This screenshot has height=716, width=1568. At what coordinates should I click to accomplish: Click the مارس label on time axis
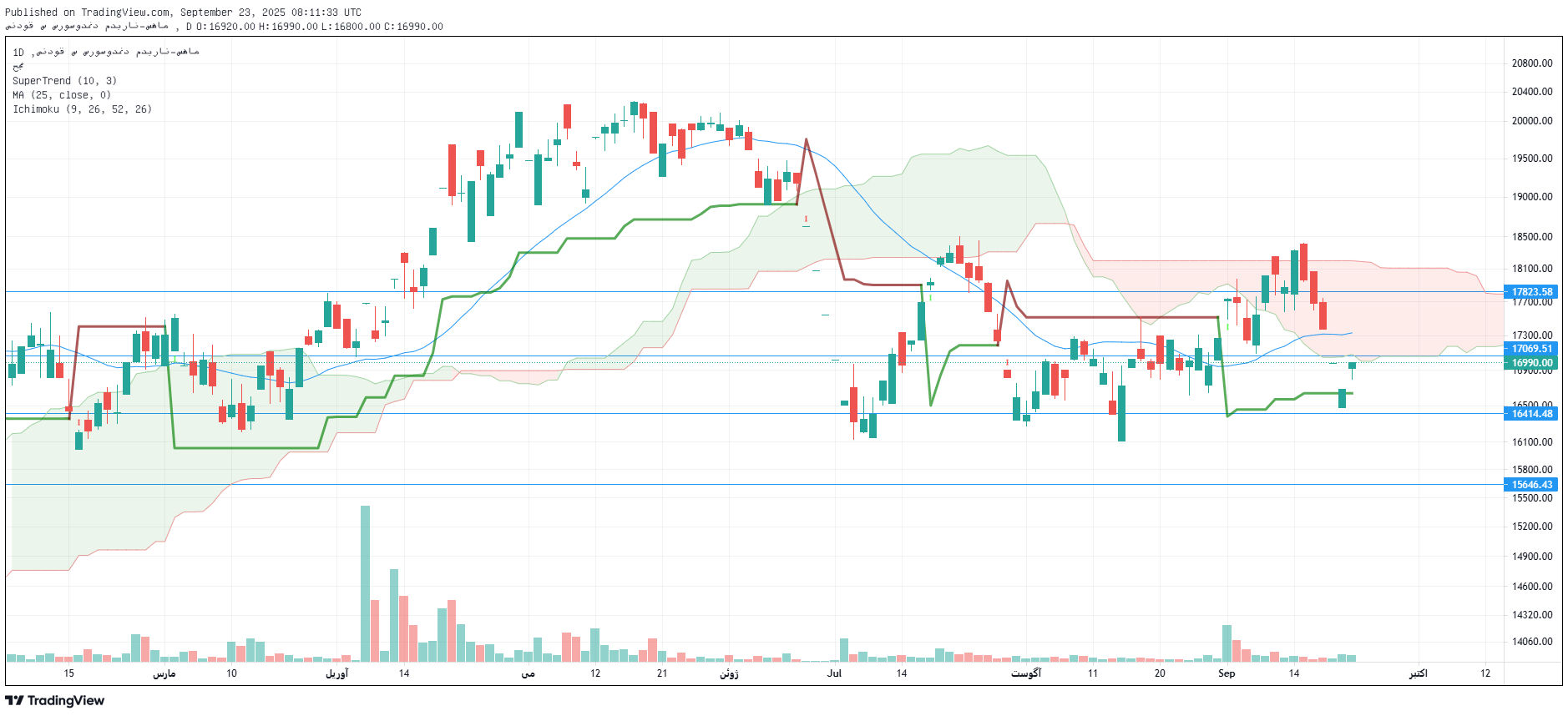pos(164,673)
